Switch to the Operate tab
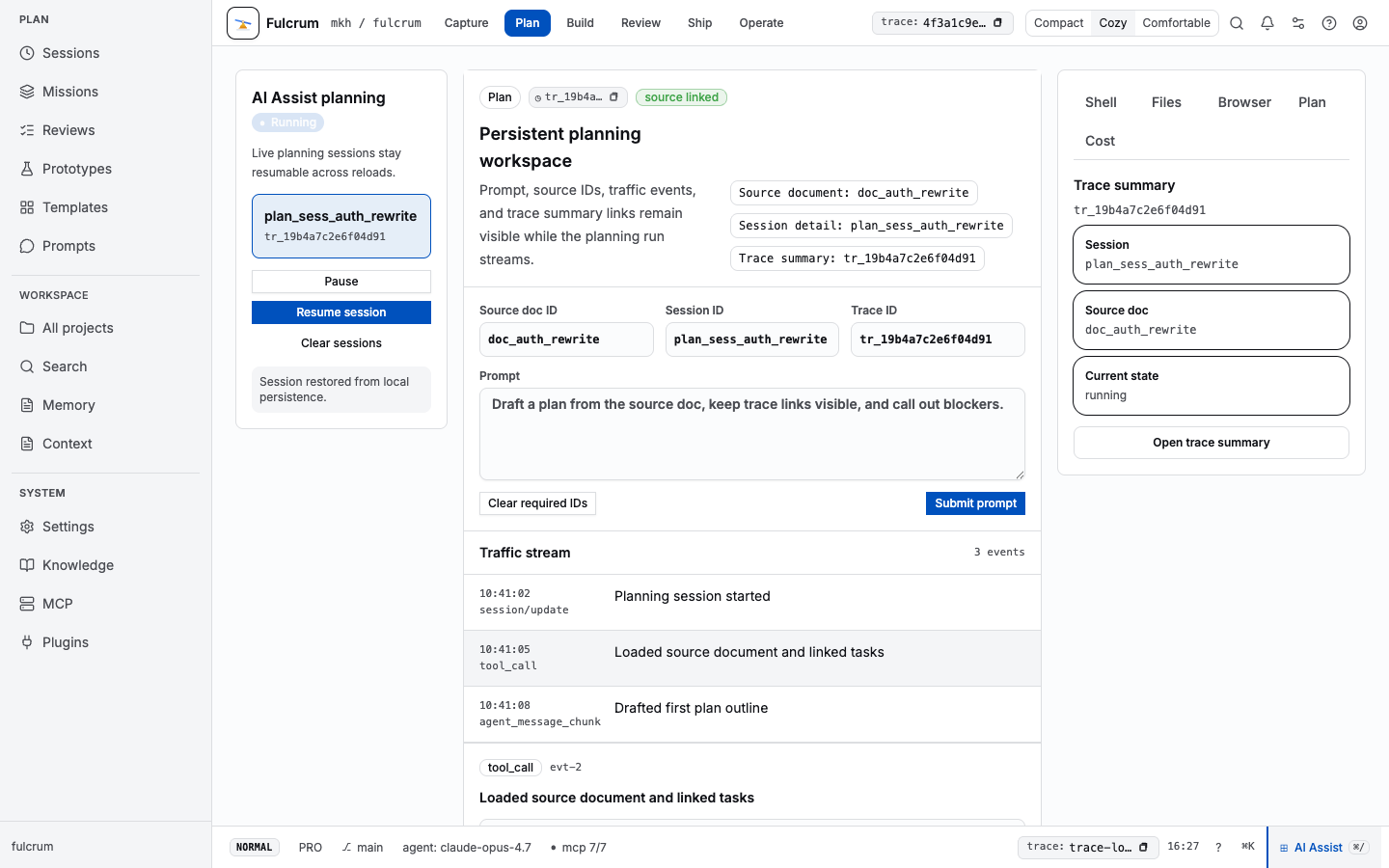The image size is (1389, 868). coord(761,23)
